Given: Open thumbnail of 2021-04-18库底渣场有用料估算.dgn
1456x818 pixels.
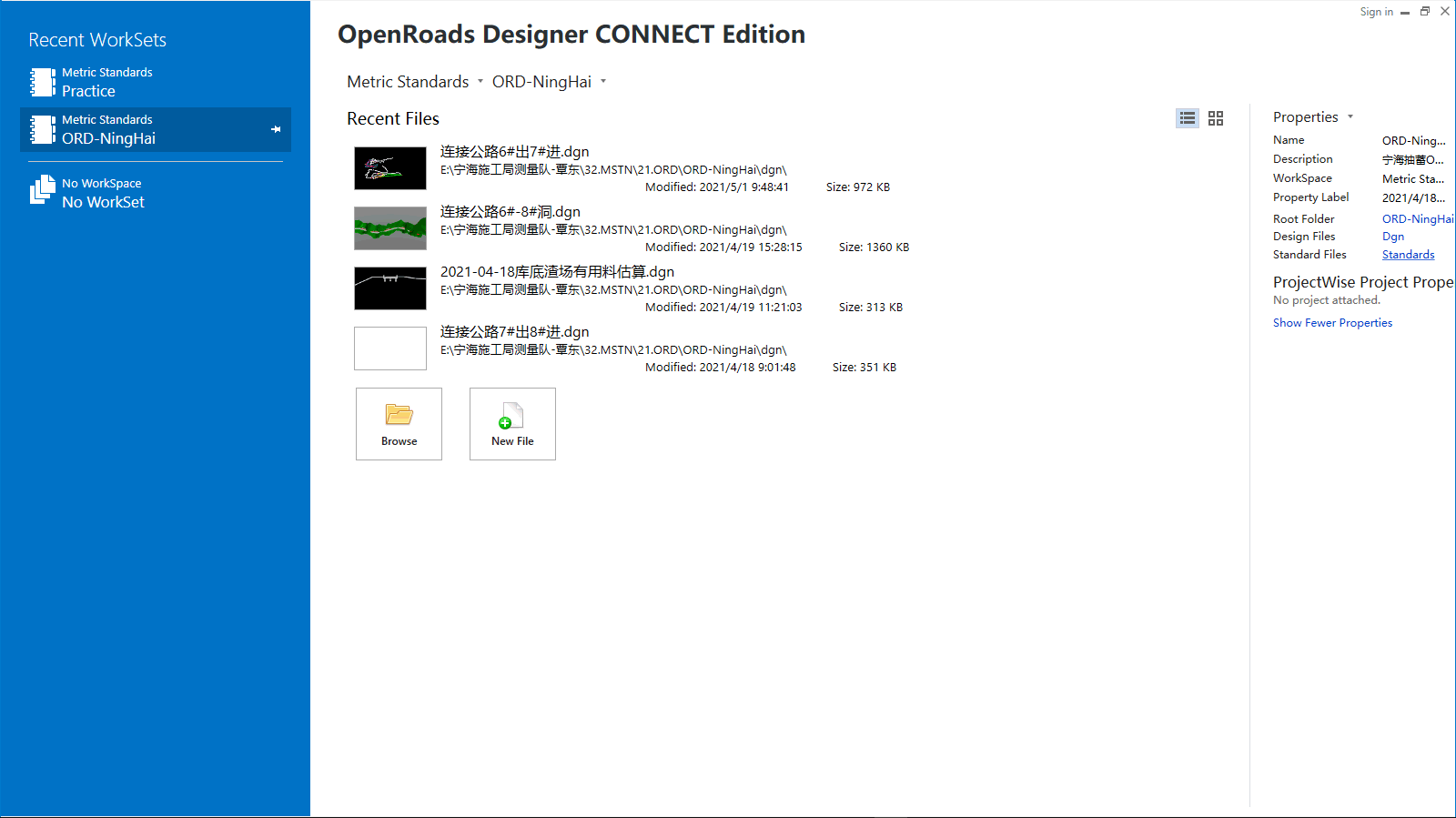Looking at the screenshot, I should [x=390, y=288].
